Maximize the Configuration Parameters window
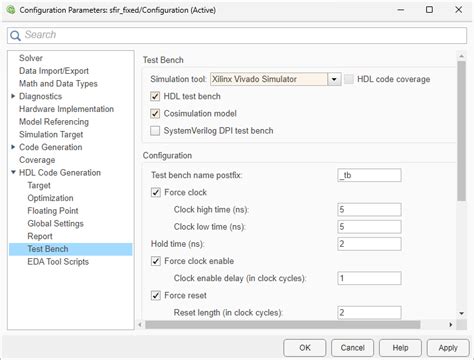 click(x=429, y=10)
